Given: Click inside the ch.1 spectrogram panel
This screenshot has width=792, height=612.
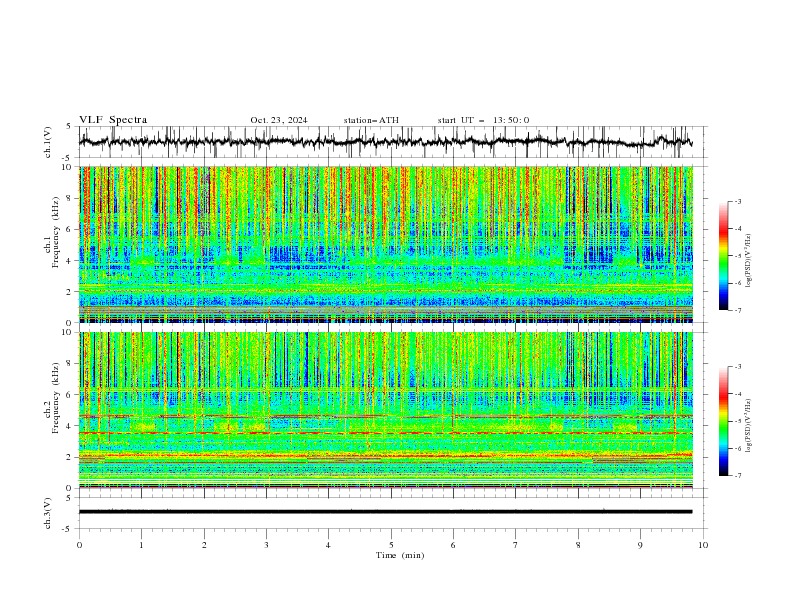Looking at the screenshot, I should coord(386,244).
